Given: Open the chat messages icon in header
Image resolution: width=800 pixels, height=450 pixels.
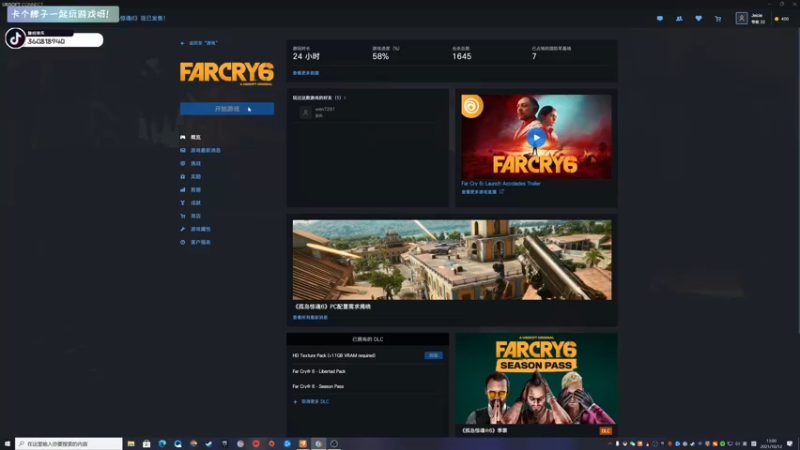Looking at the screenshot, I should [x=660, y=18].
